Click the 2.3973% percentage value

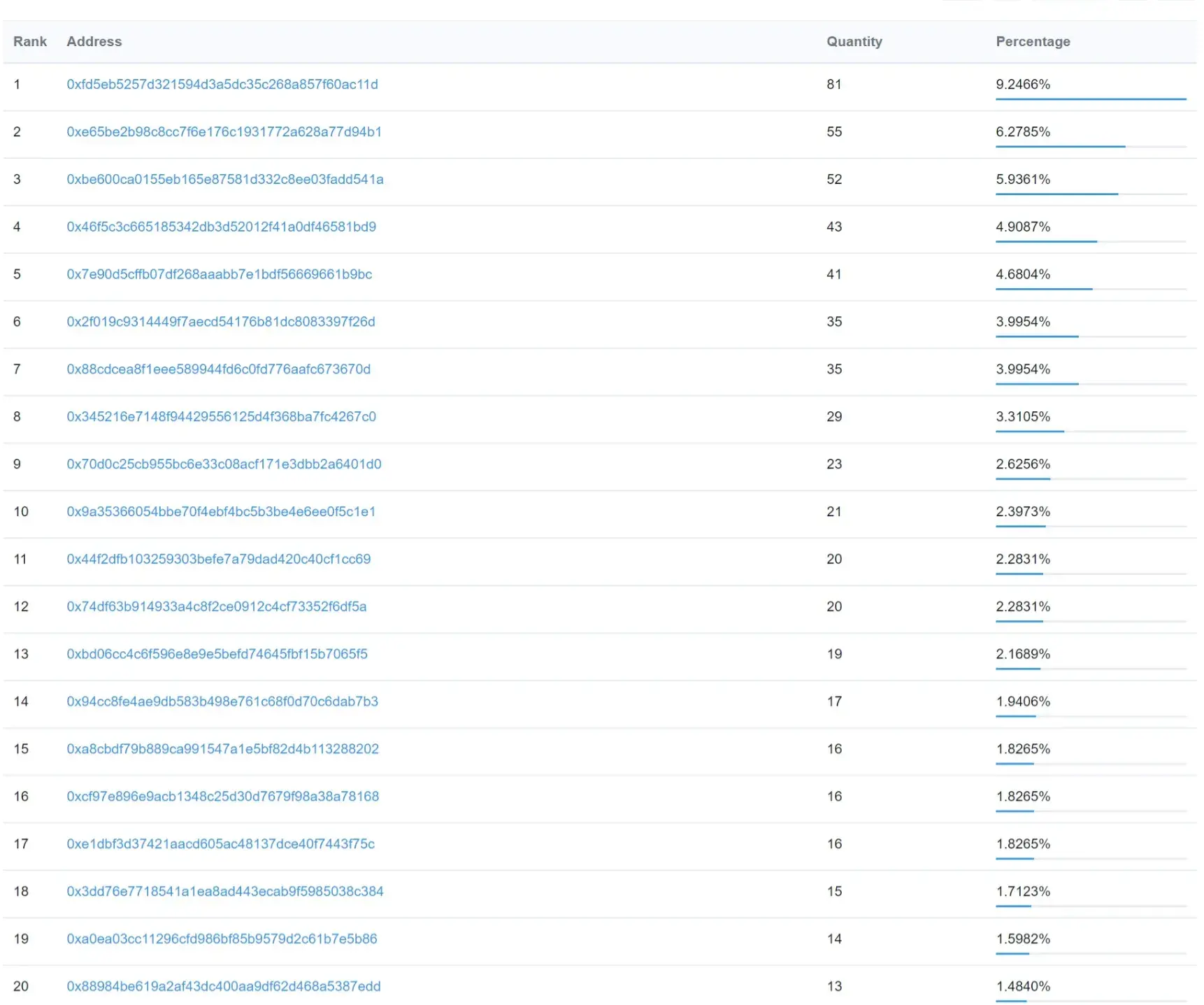1023,512
